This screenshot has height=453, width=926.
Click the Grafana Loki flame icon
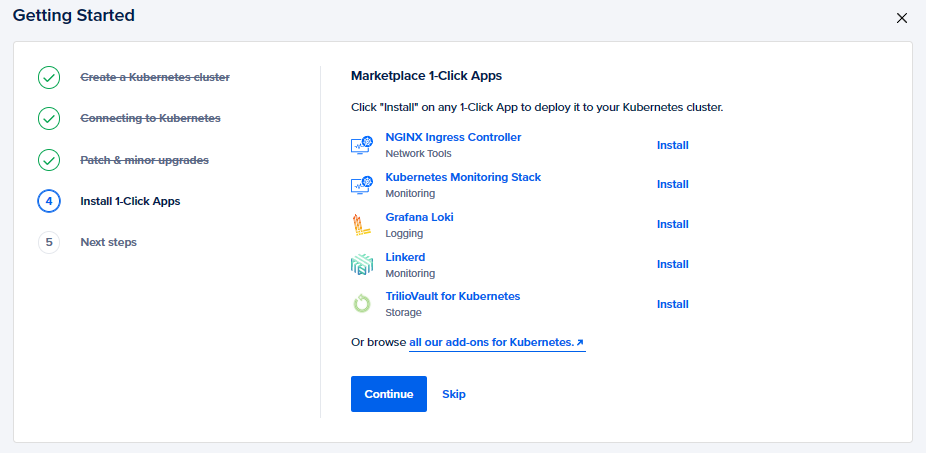[362, 225]
